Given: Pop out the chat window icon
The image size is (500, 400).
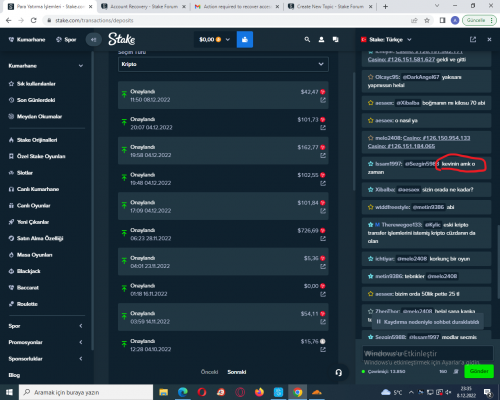Looking at the screenshot, I should (x=473, y=40).
